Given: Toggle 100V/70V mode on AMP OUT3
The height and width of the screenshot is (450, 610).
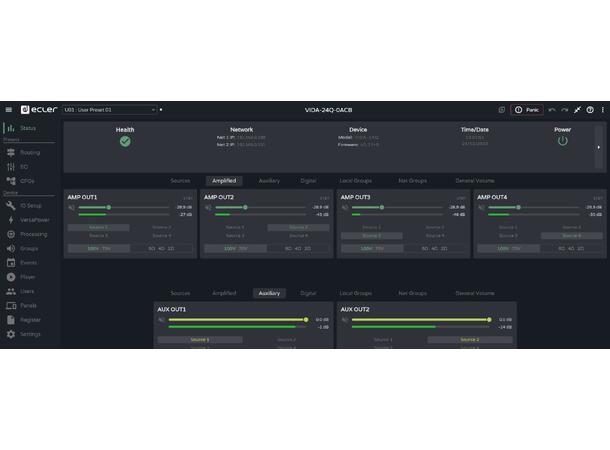Looking at the screenshot, I should tap(372, 248).
